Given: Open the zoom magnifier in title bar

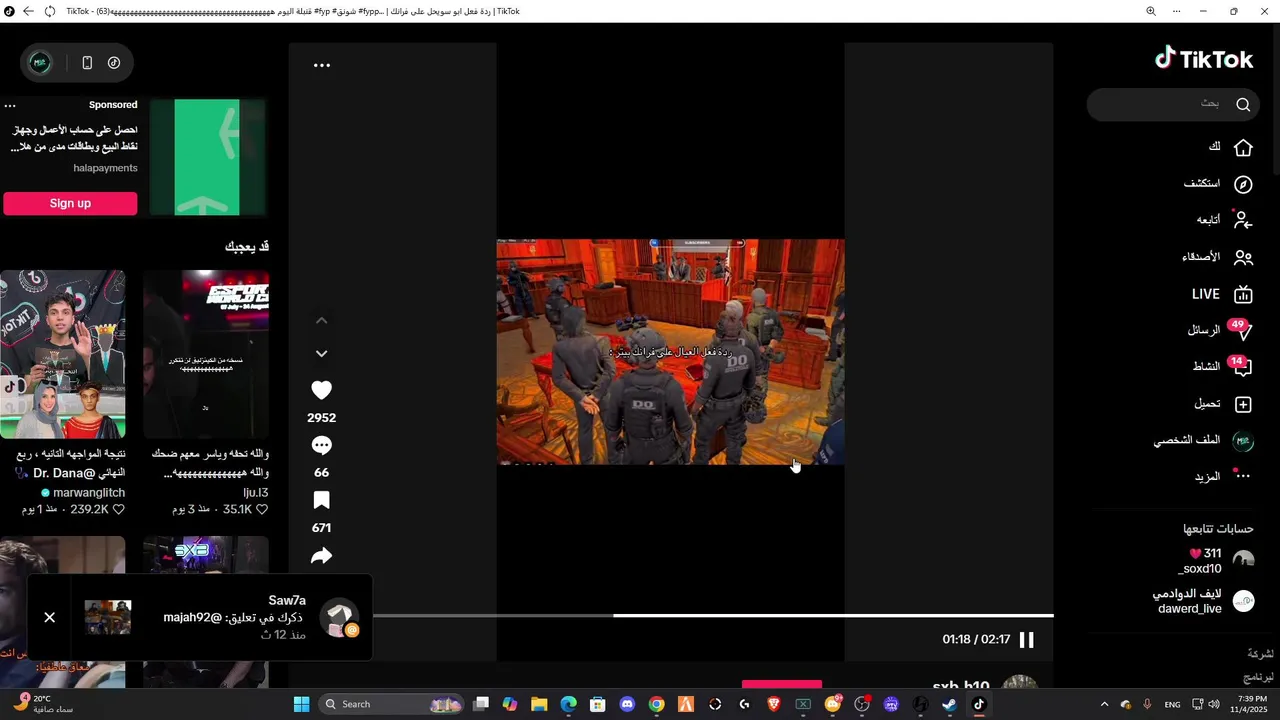Looking at the screenshot, I should [1151, 11].
